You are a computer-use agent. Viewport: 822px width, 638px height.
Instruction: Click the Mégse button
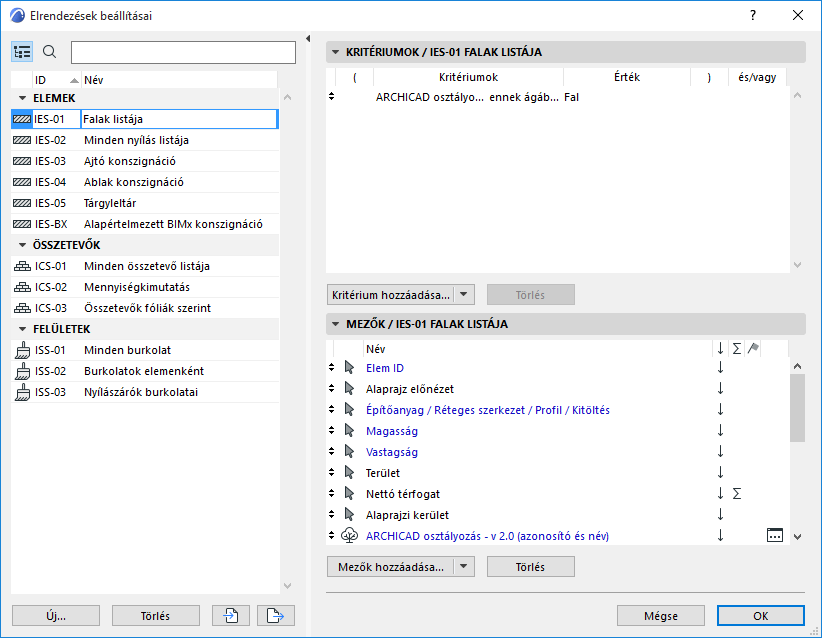click(x=661, y=615)
